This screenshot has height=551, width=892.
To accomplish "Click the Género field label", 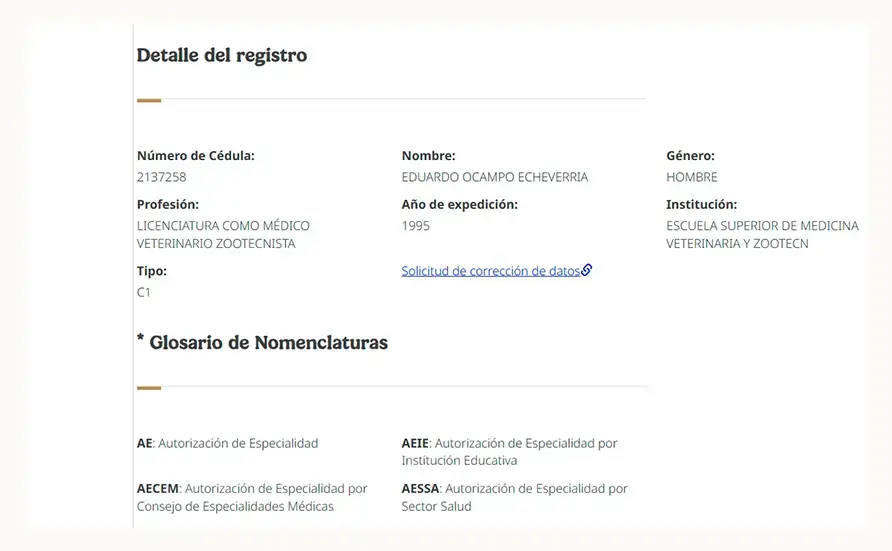I will tap(690, 156).
